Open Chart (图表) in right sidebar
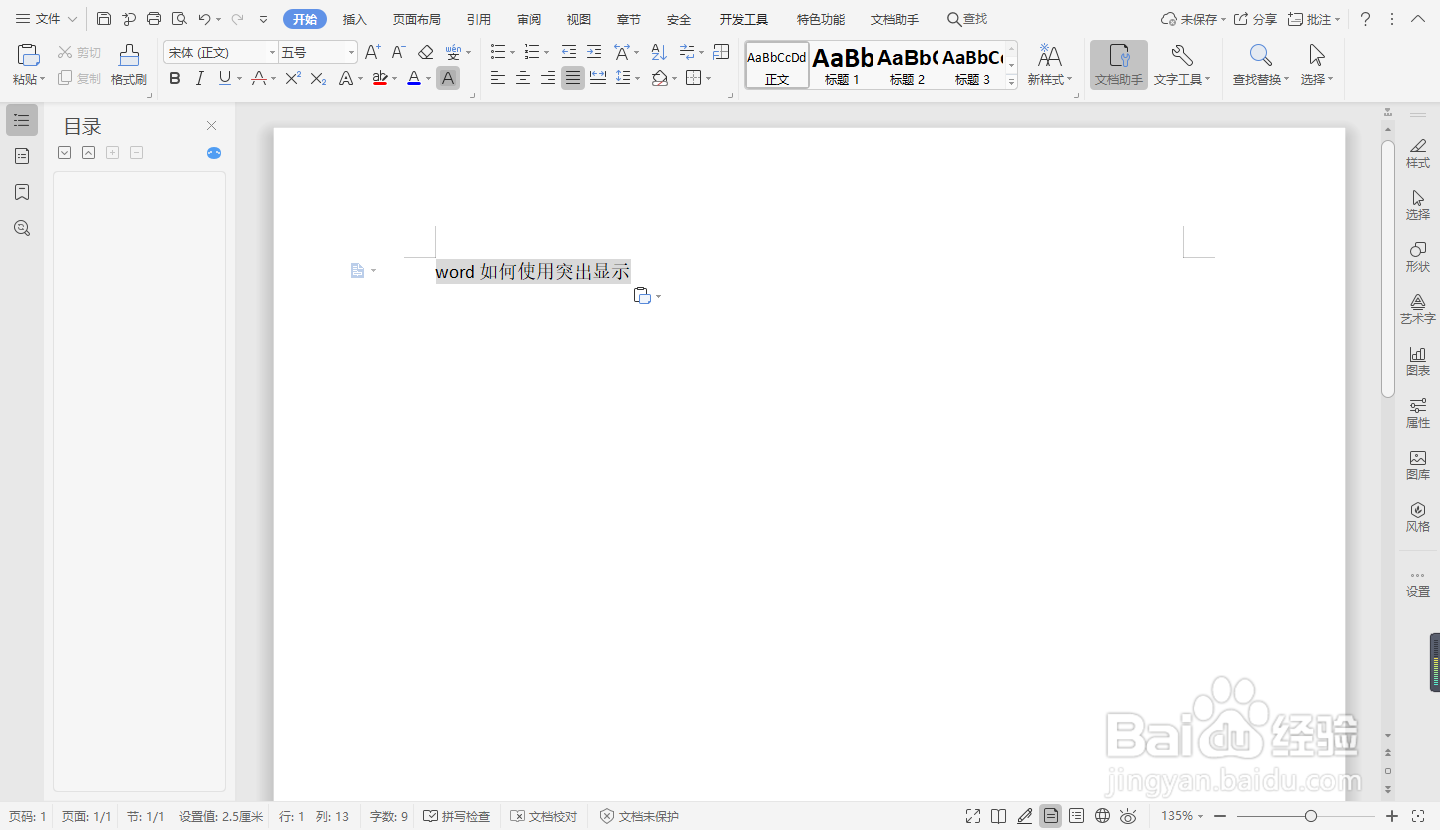The height and width of the screenshot is (830, 1440). 1418,361
